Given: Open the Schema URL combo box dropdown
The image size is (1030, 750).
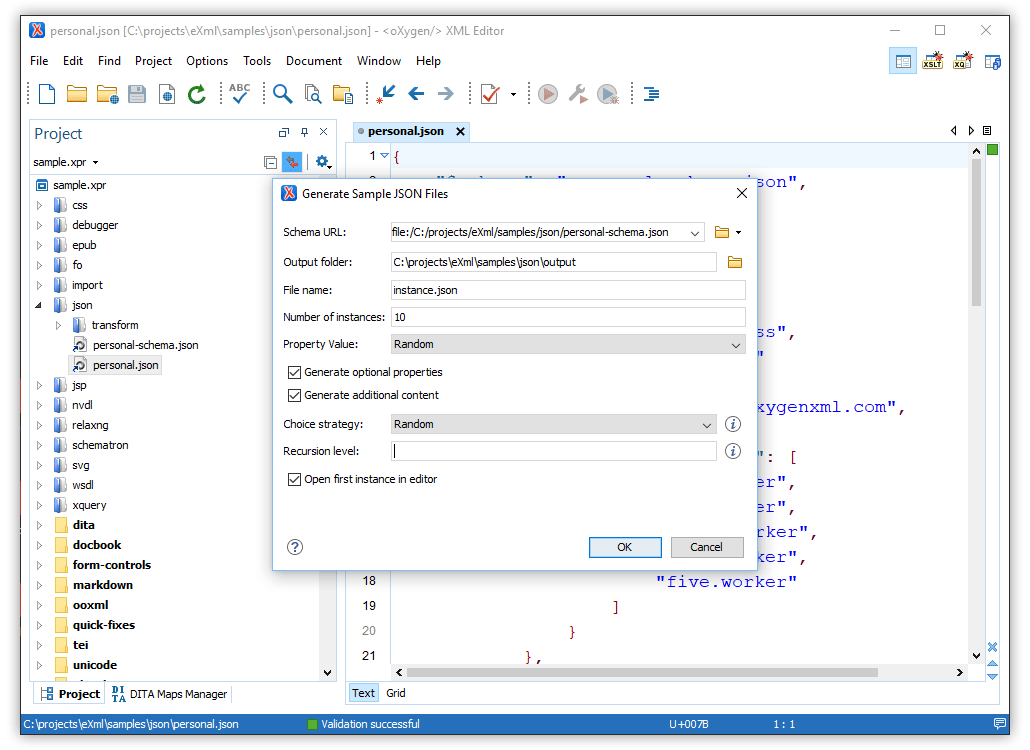Looking at the screenshot, I should pos(694,232).
